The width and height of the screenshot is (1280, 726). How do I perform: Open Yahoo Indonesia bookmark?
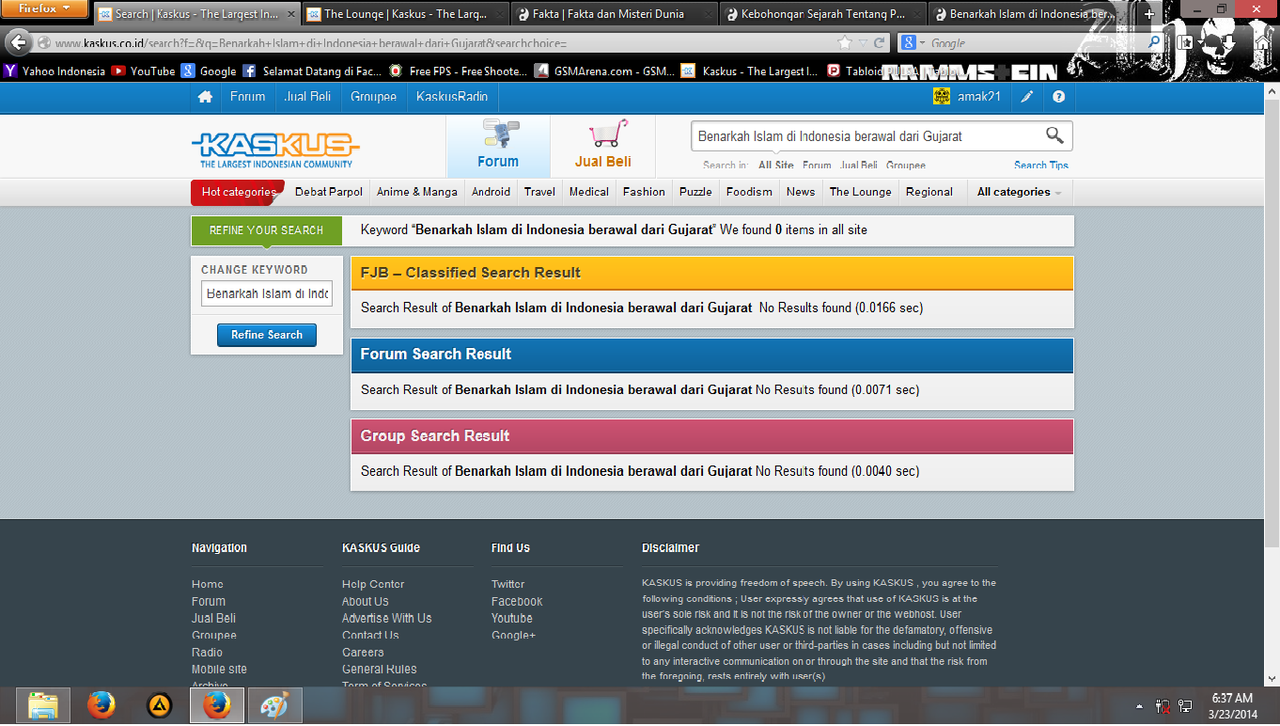55,71
